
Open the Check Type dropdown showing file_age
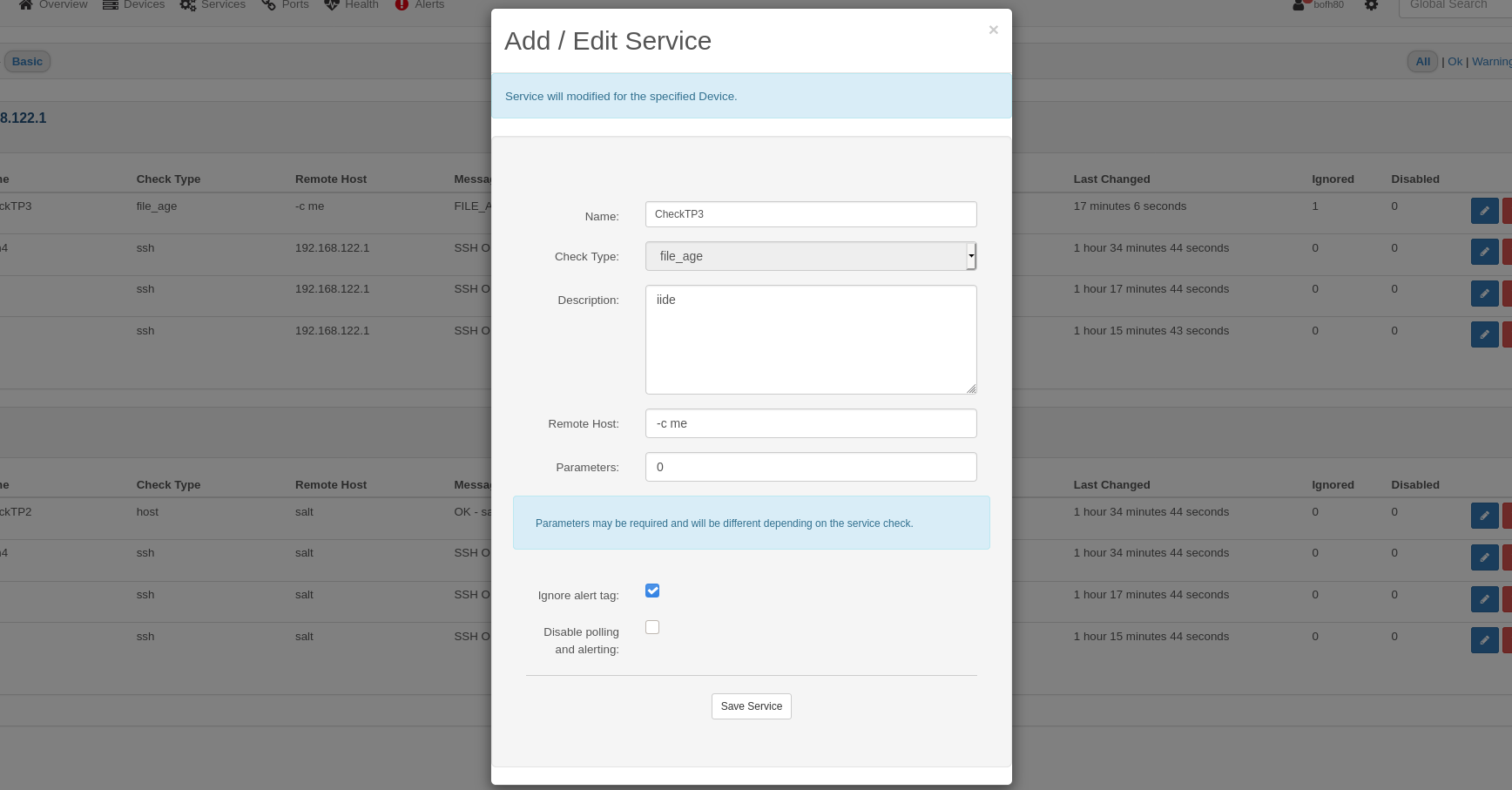point(811,256)
